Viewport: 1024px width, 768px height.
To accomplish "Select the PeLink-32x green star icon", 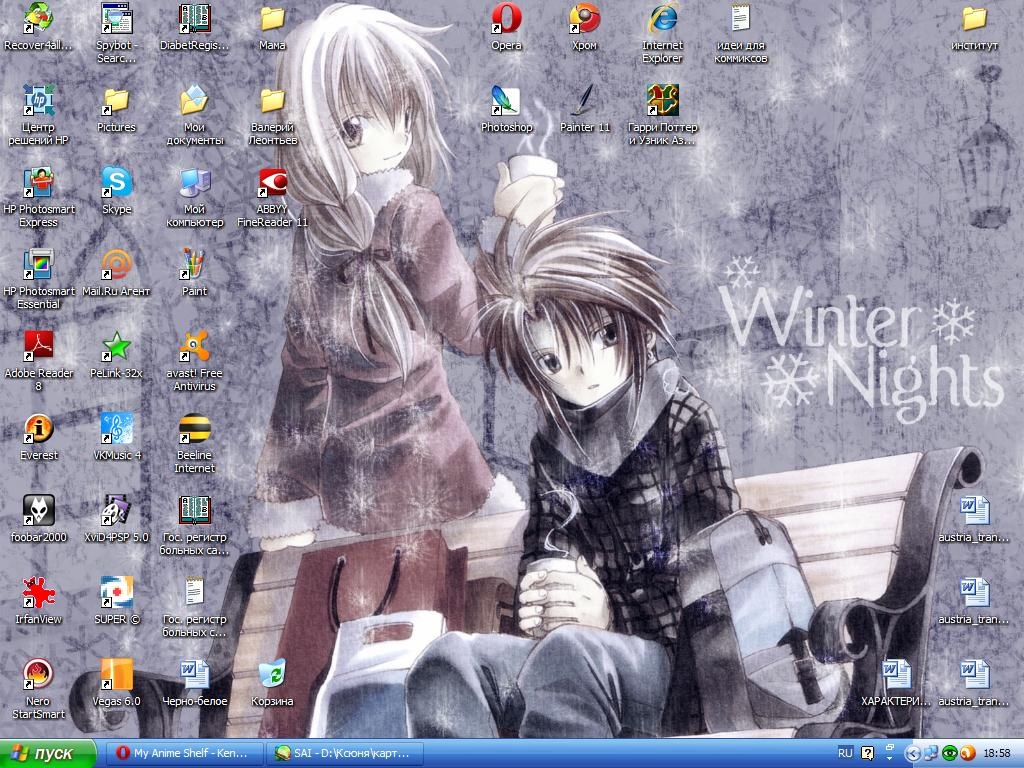I will 116,355.
